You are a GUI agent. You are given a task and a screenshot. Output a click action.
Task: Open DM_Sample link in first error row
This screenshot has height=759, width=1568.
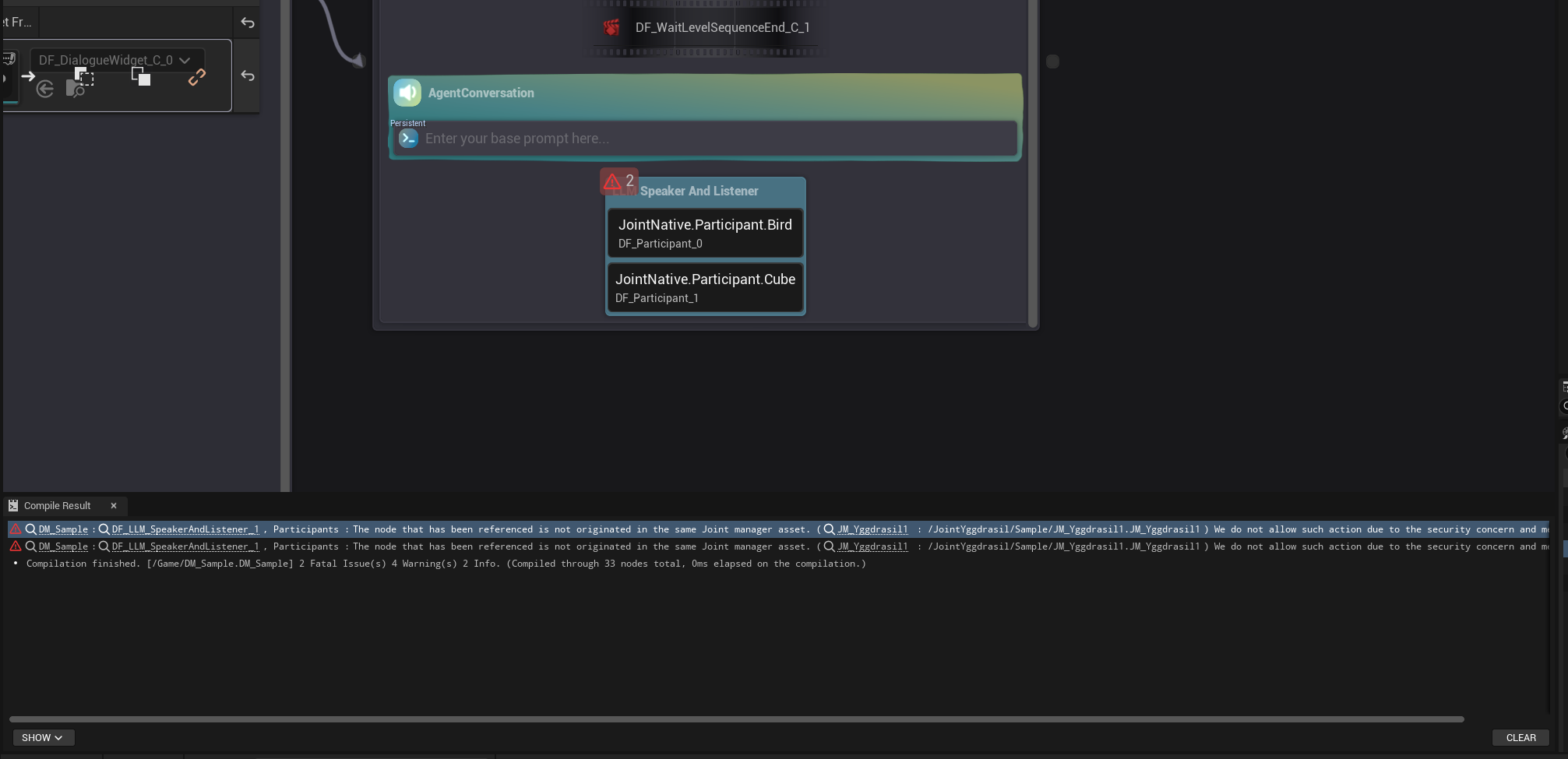point(63,529)
